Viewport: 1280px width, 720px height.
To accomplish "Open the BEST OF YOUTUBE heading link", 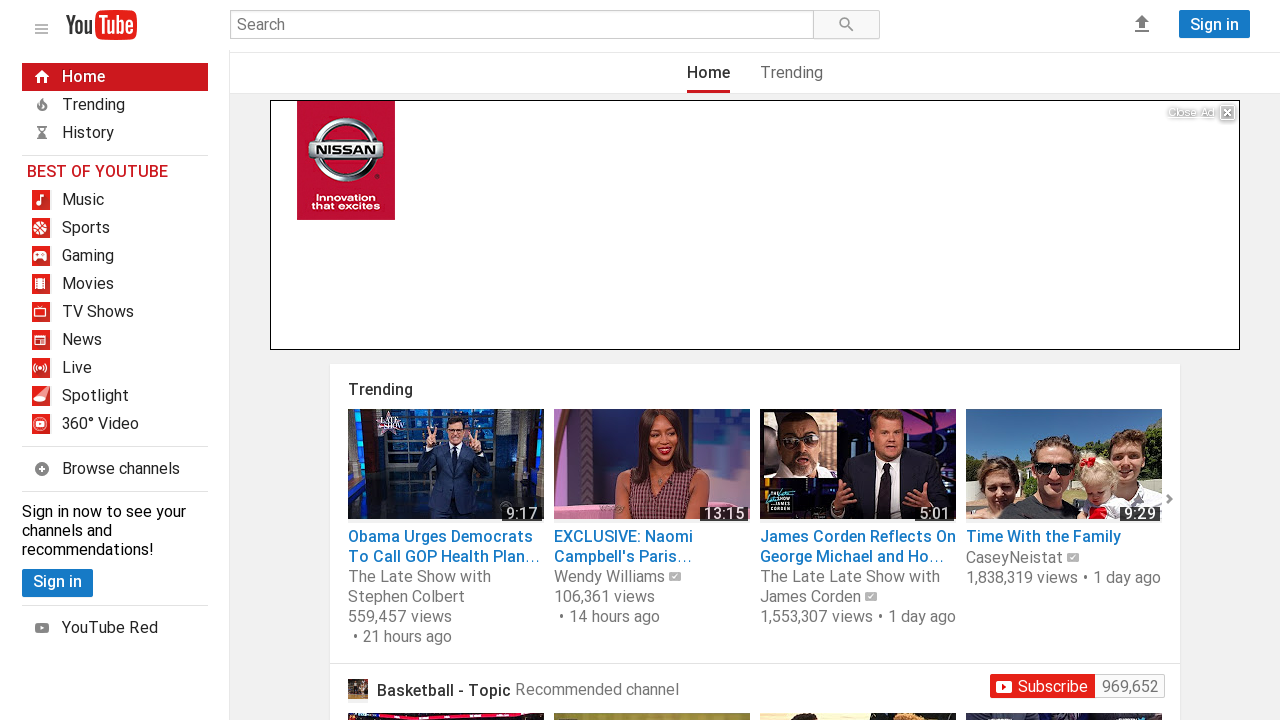I will [97, 172].
